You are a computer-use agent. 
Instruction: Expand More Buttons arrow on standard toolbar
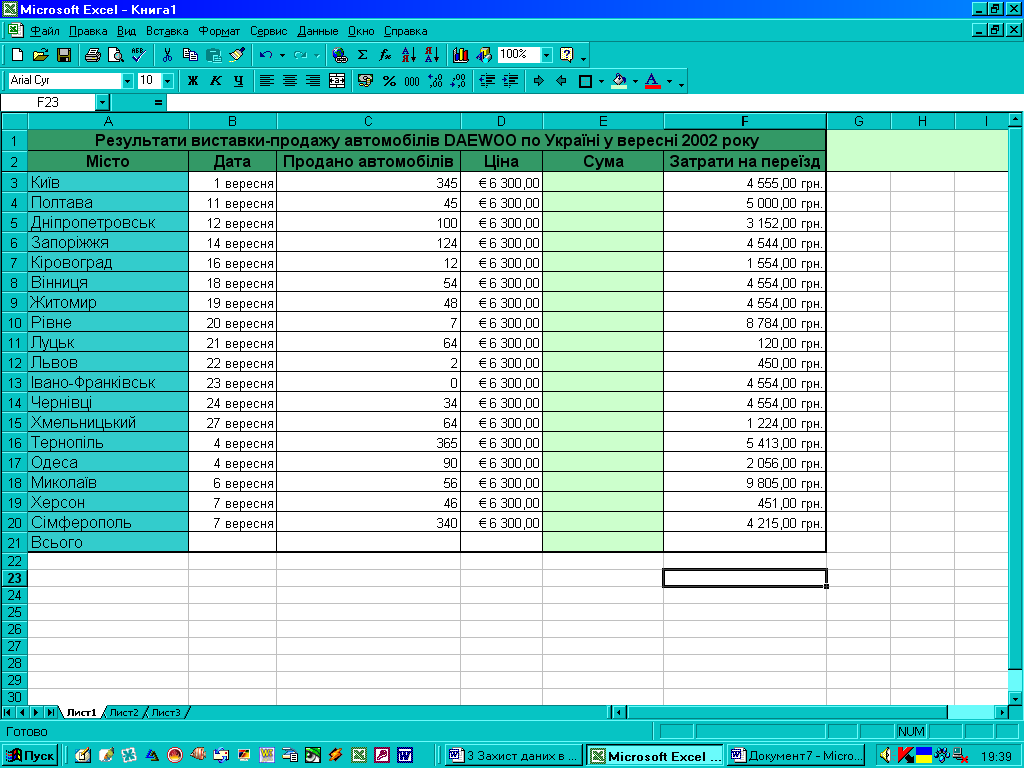pos(583,57)
